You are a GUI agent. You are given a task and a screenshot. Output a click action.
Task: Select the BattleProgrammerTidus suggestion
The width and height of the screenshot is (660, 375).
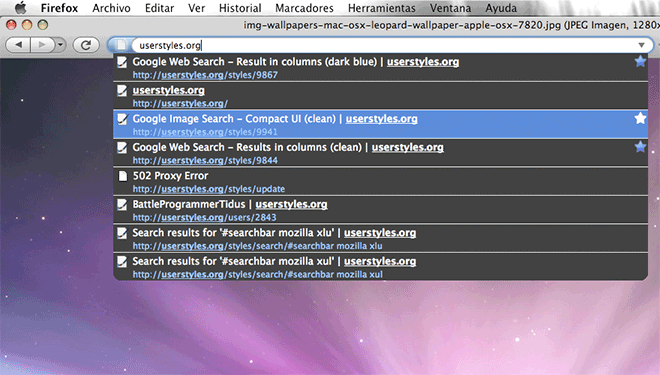tap(381, 210)
